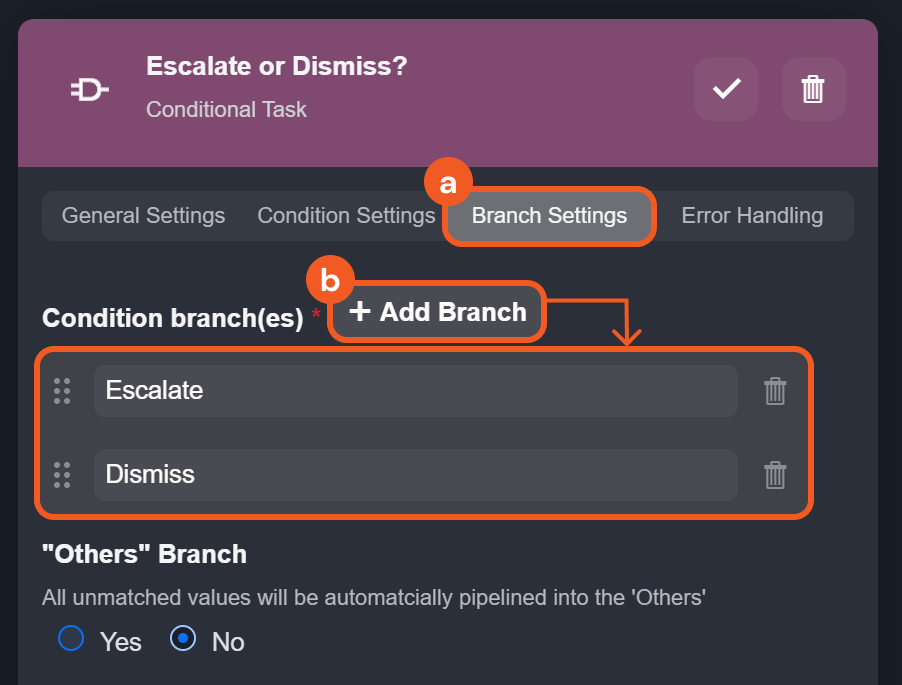
Task: Focus the Dismiss branch name field
Action: click(415, 475)
